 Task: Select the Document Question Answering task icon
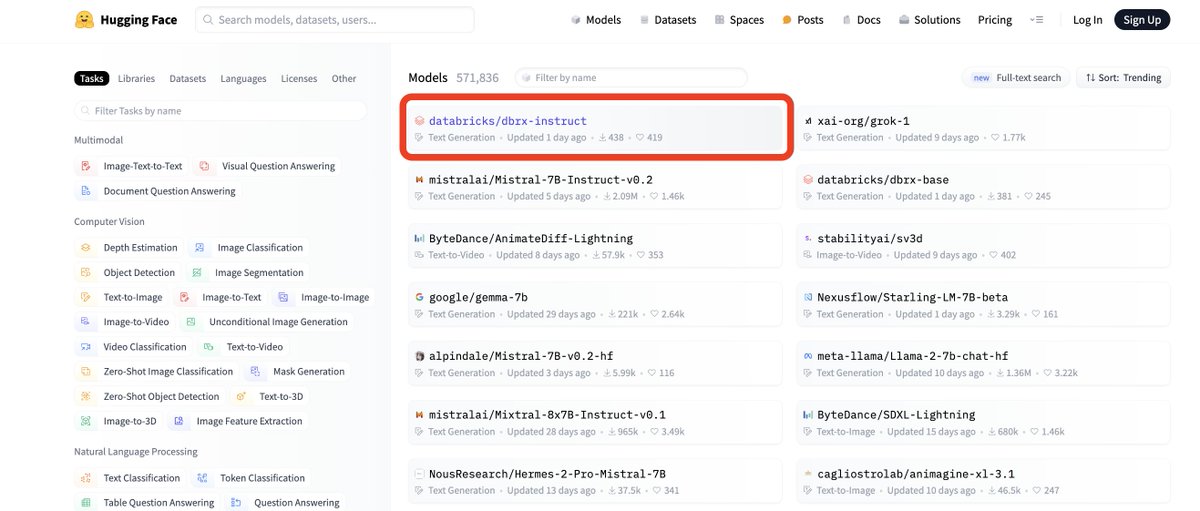86,191
